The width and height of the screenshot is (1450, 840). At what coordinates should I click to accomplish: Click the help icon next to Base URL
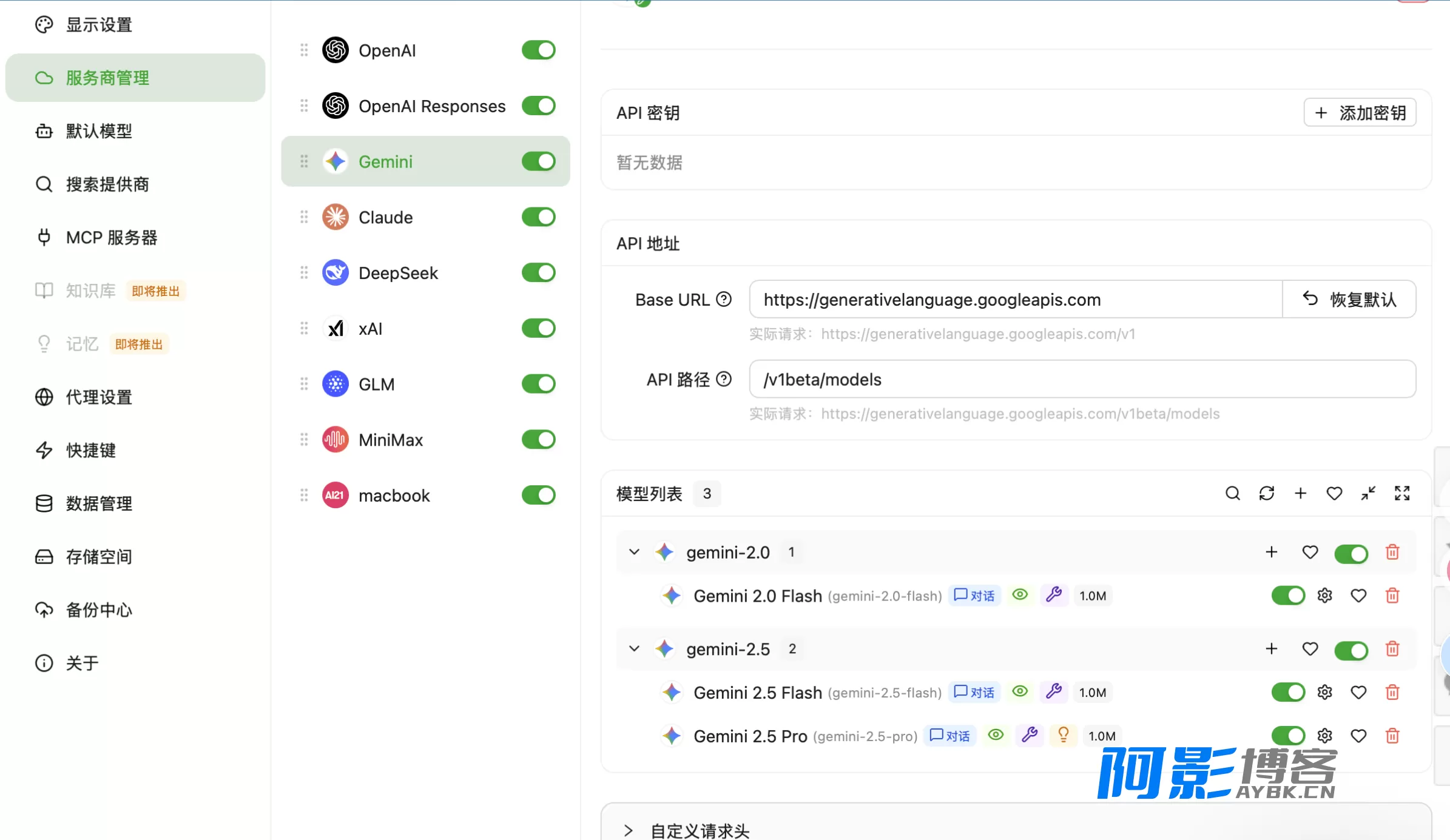point(724,299)
